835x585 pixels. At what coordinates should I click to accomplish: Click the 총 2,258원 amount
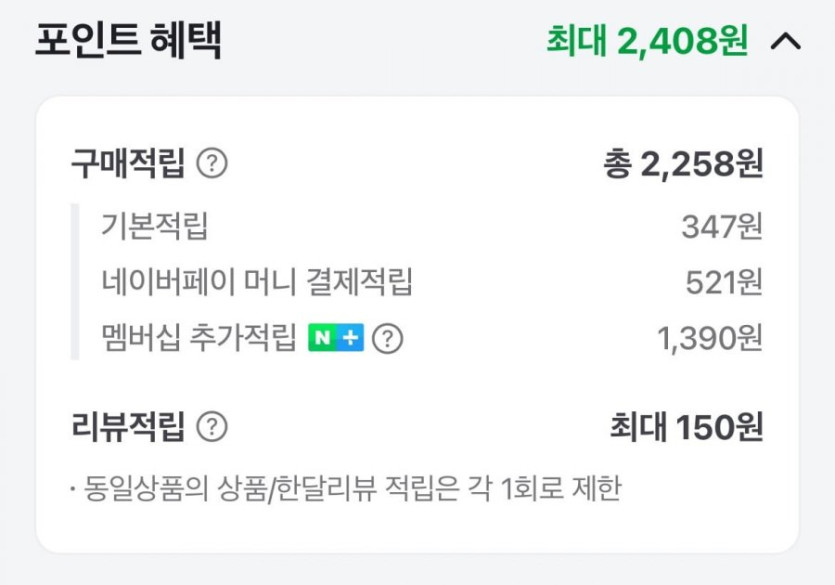click(683, 164)
